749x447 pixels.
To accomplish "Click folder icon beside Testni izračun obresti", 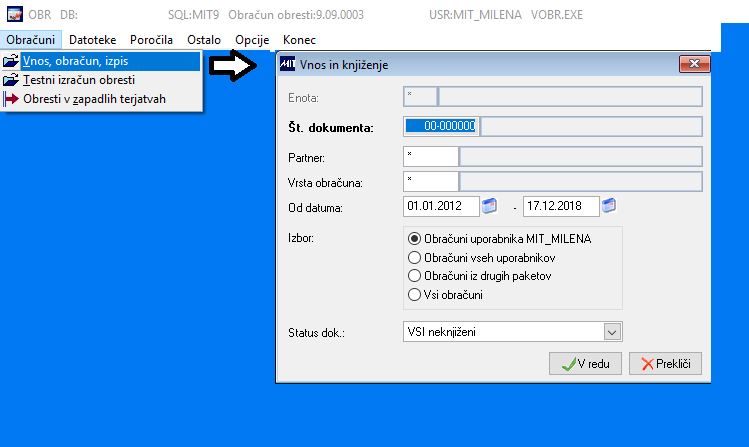I will pyautogui.click(x=11, y=80).
